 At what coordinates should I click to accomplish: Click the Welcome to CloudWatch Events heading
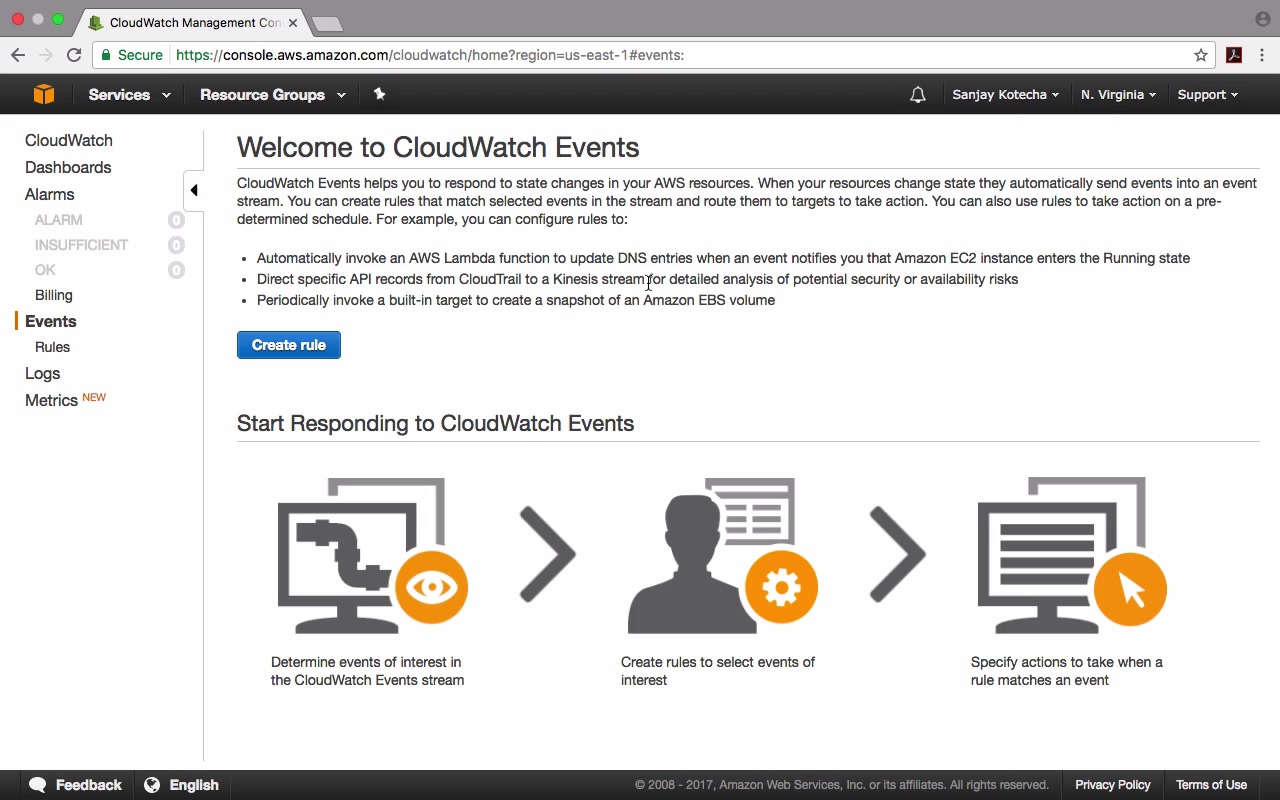[x=438, y=147]
